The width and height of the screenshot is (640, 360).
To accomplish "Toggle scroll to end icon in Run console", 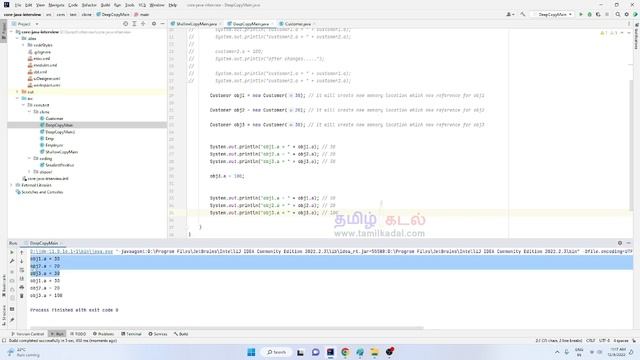I will coord(22,279).
